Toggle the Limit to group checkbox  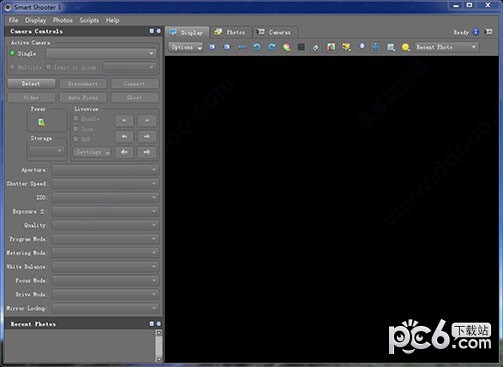click(48, 67)
